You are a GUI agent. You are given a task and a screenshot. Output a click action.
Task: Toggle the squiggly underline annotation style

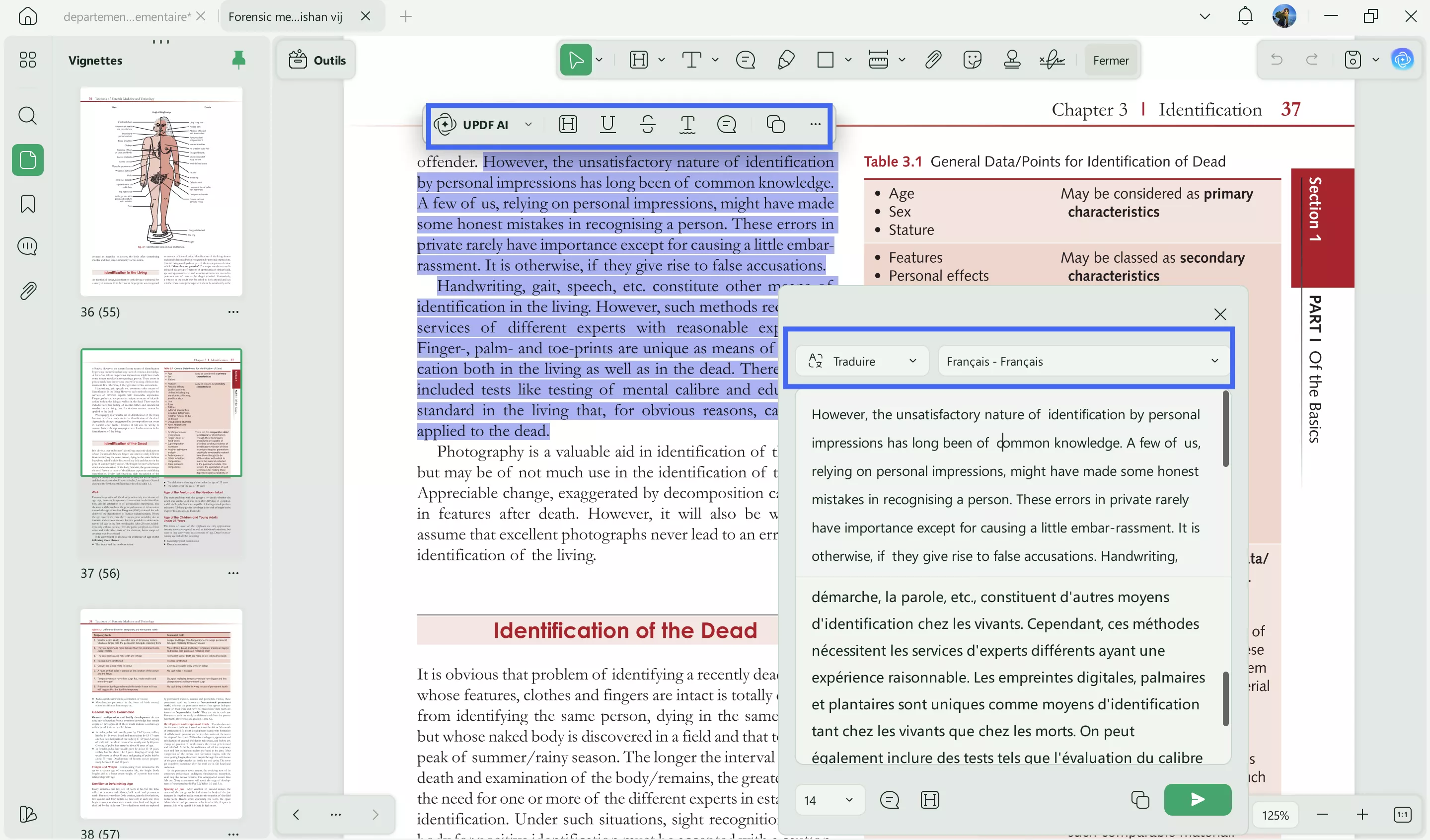(687, 124)
